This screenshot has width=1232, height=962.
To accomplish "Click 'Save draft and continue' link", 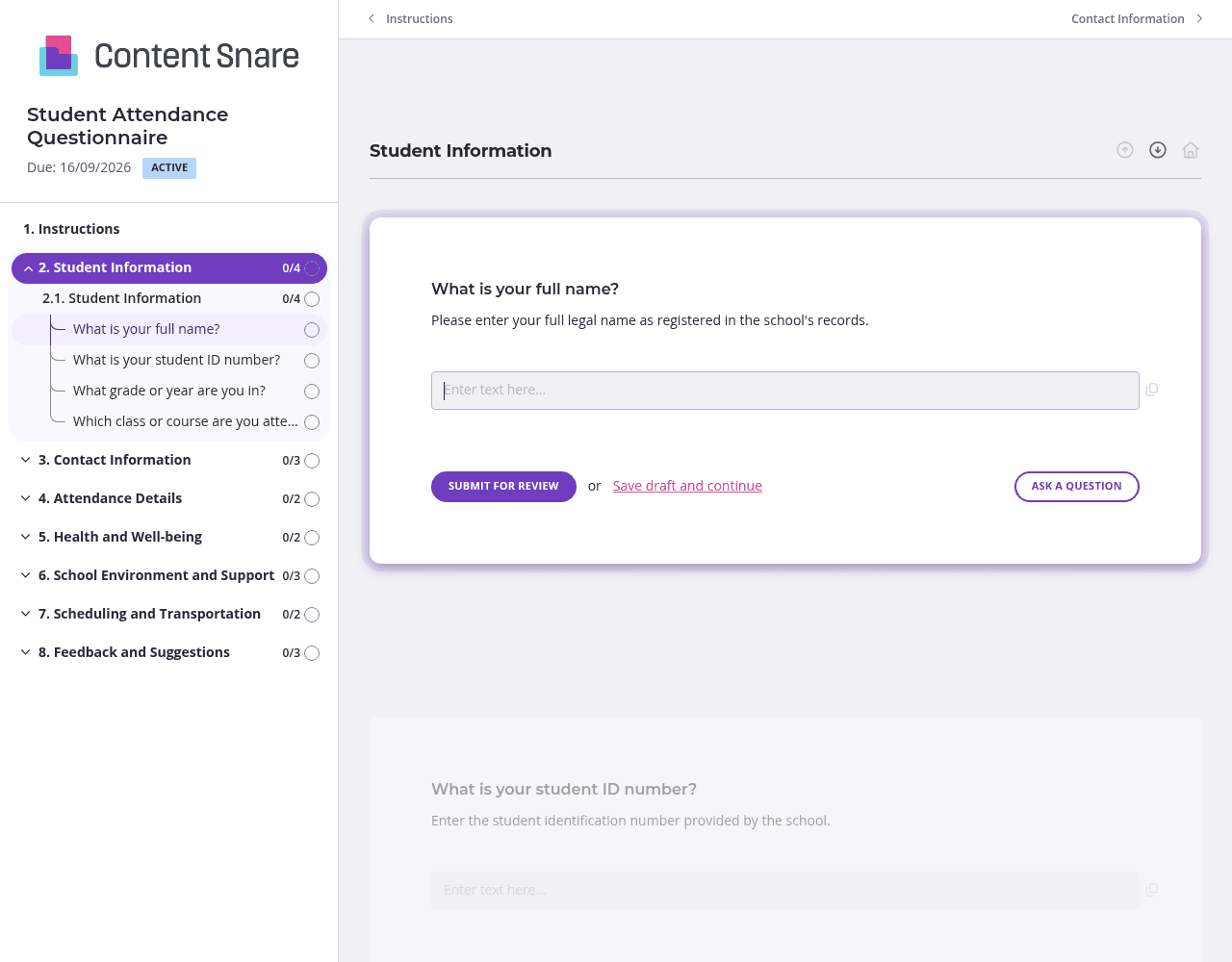I will pyautogui.click(x=687, y=486).
